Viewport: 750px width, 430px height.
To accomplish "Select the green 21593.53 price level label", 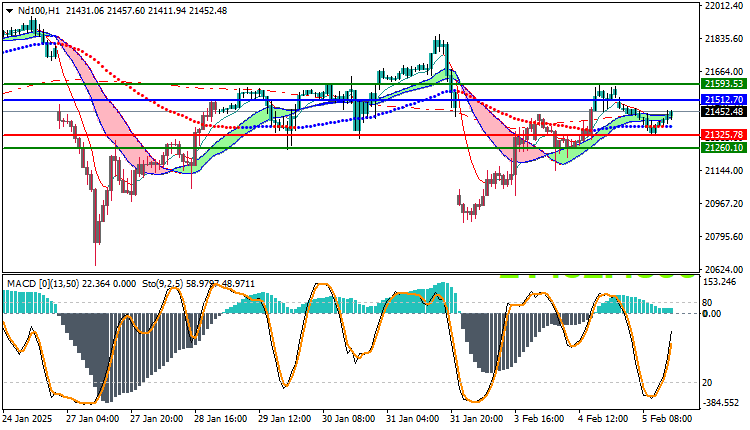I will tap(724, 84).
